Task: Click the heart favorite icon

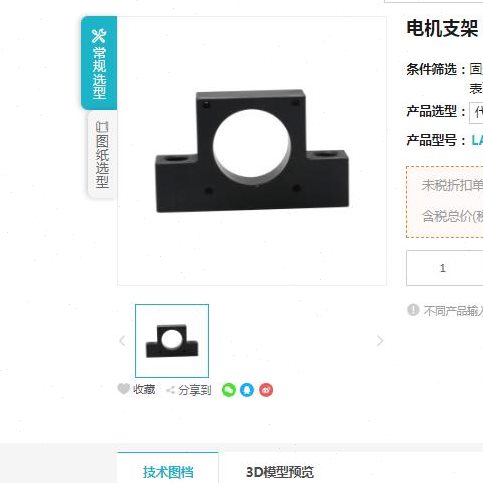Action: tap(124, 389)
